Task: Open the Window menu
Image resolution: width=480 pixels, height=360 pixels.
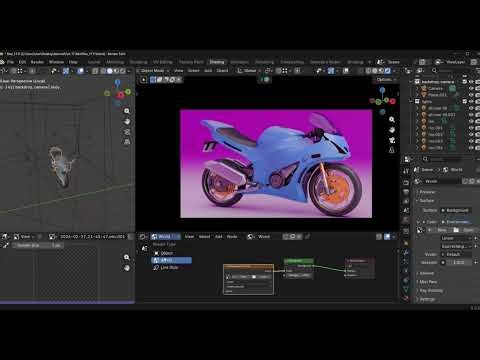Action: (x=56, y=62)
